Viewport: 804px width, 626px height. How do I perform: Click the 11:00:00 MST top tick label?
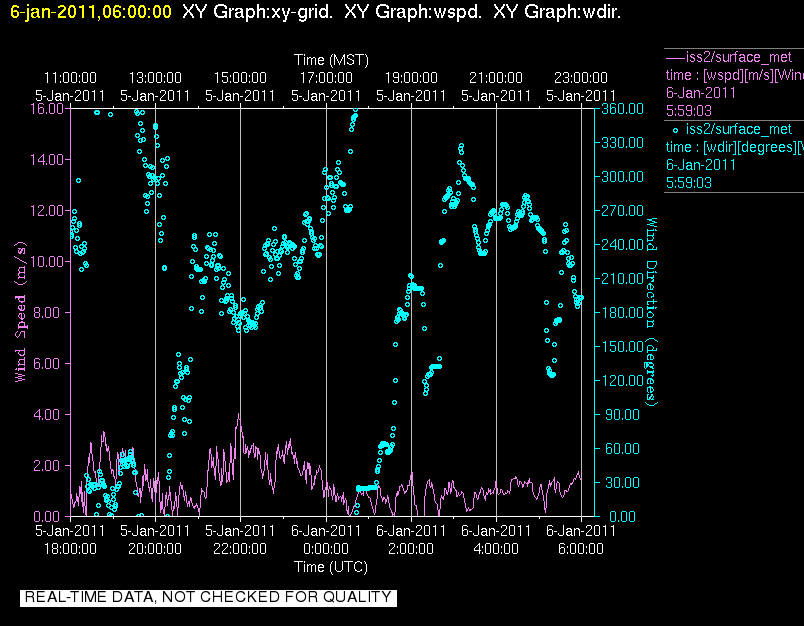70,78
